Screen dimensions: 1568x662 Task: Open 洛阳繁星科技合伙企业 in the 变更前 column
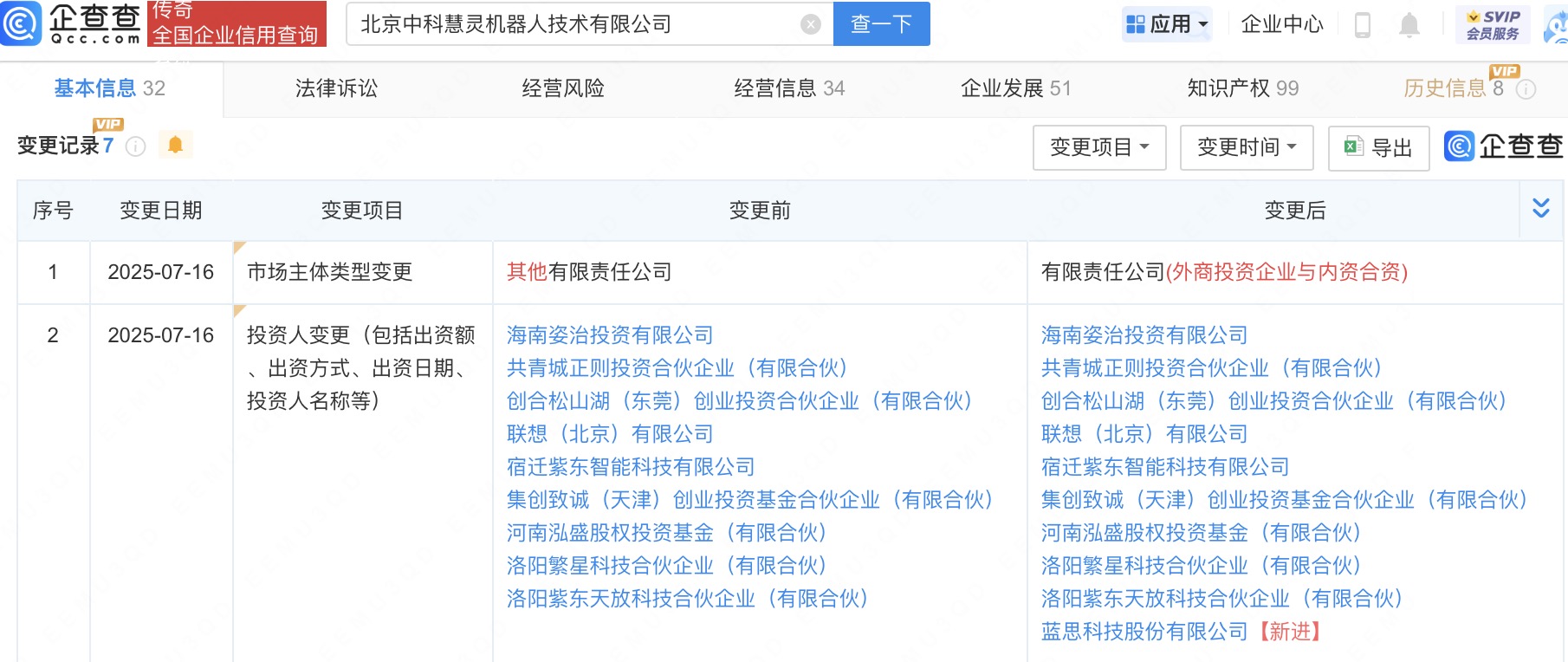pyautogui.click(x=667, y=566)
